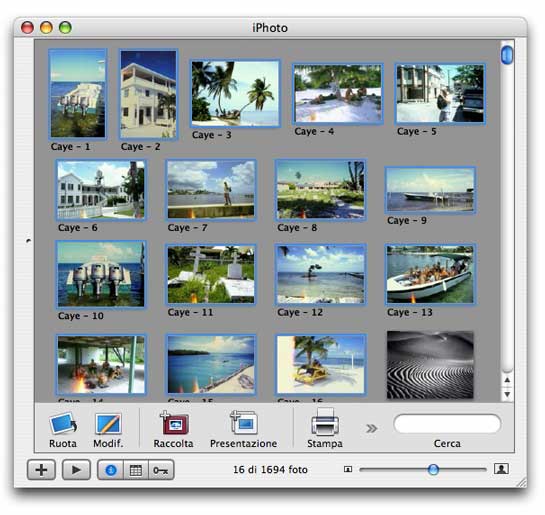Create a new Raccolta album

[174, 423]
